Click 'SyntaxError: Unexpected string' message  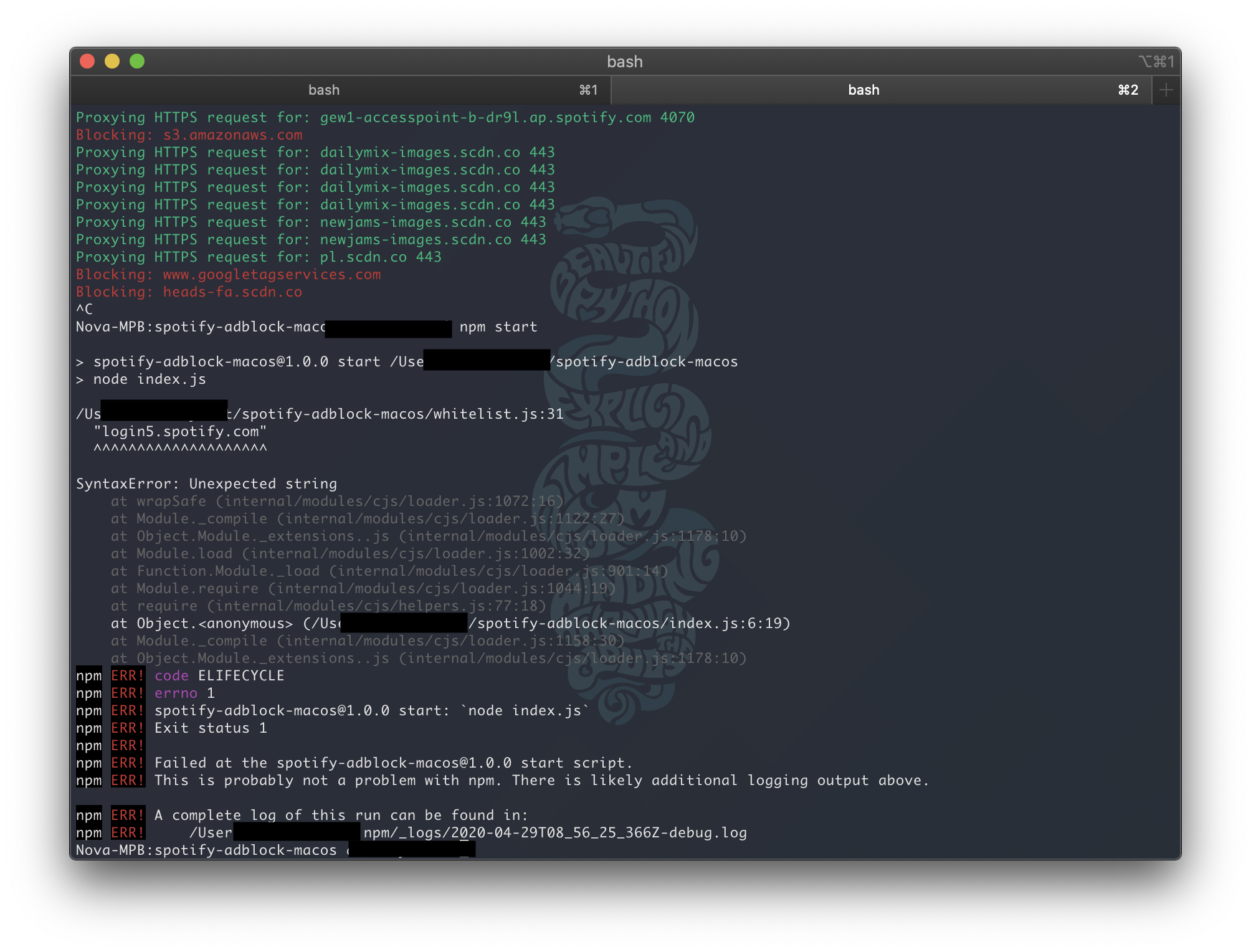pyautogui.click(x=207, y=483)
